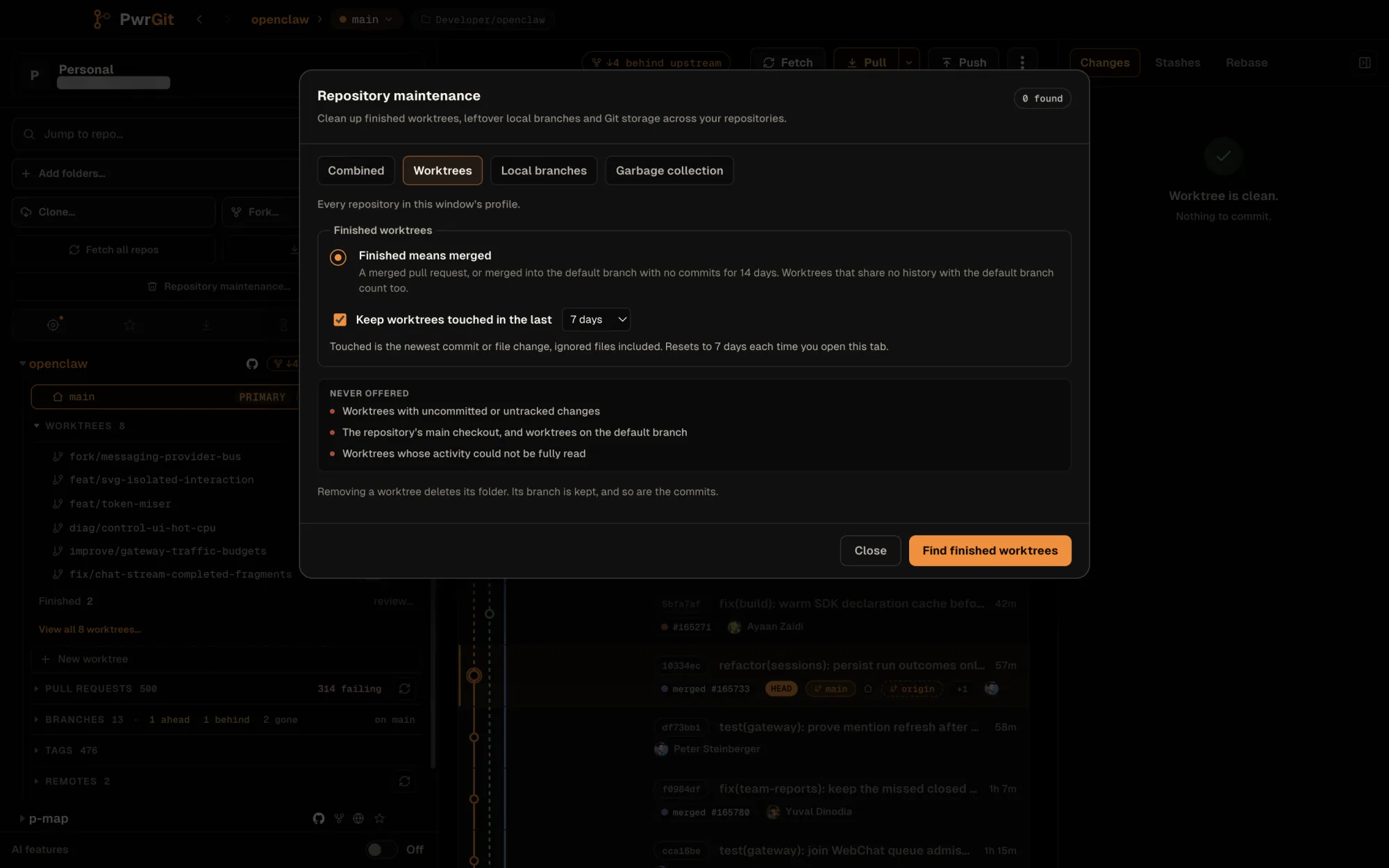The image size is (1389, 868).
Task: Click the download arrow filter icon
Action: [x=206, y=324]
